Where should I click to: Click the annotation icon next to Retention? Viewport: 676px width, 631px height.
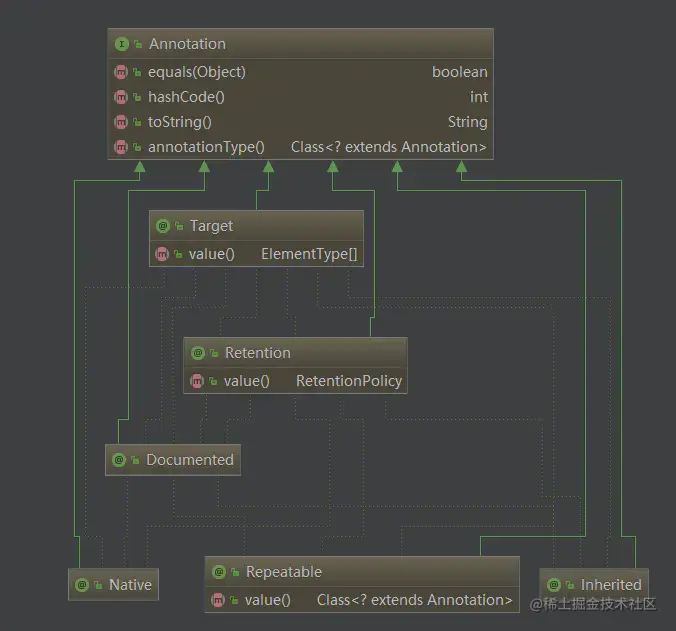coord(198,353)
